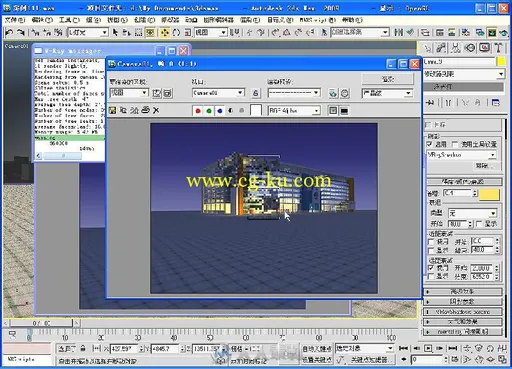This screenshot has height=369, width=512.
Task: Toggle far attenuation Use checkbox
Action: (x=431, y=268)
